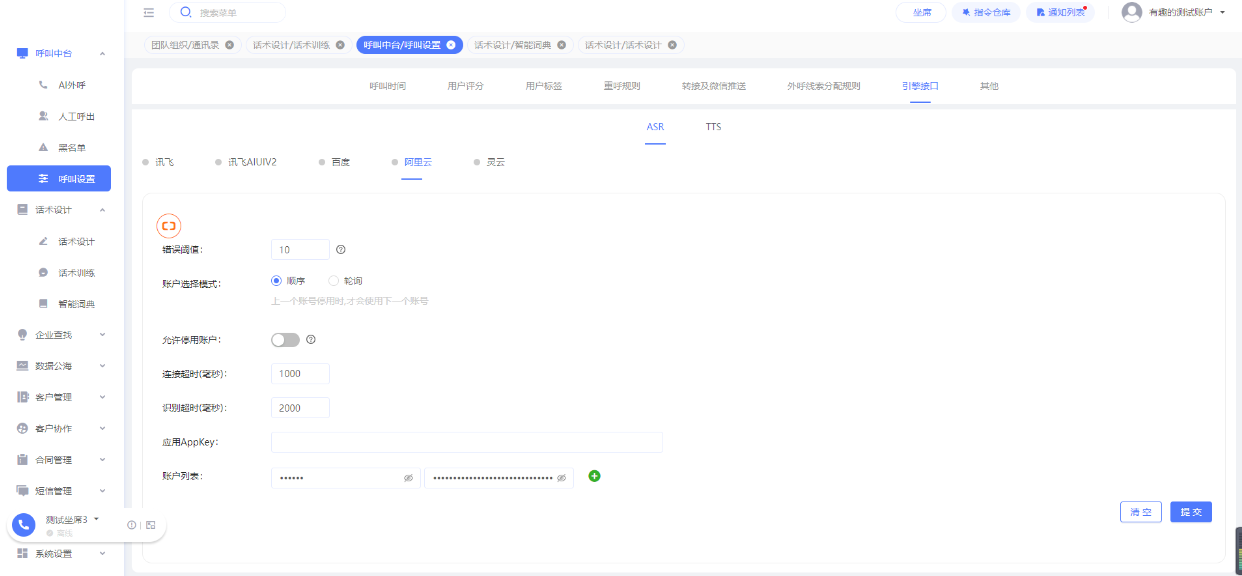Image resolution: width=1242 pixels, height=576 pixels.
Task: Reveal the first account password field
Action: tap(408, 478)
